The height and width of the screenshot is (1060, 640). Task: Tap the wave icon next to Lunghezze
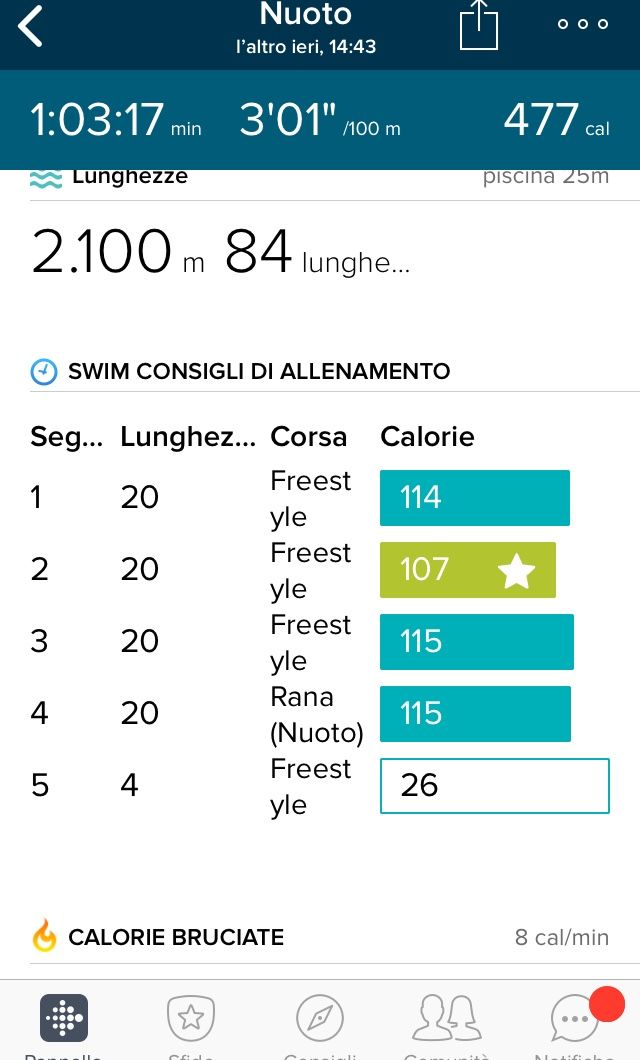46,179
